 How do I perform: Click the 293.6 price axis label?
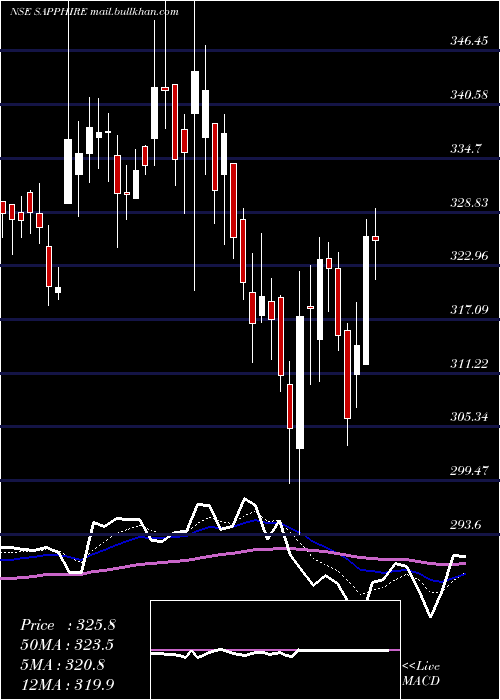[x=466, y=525]
